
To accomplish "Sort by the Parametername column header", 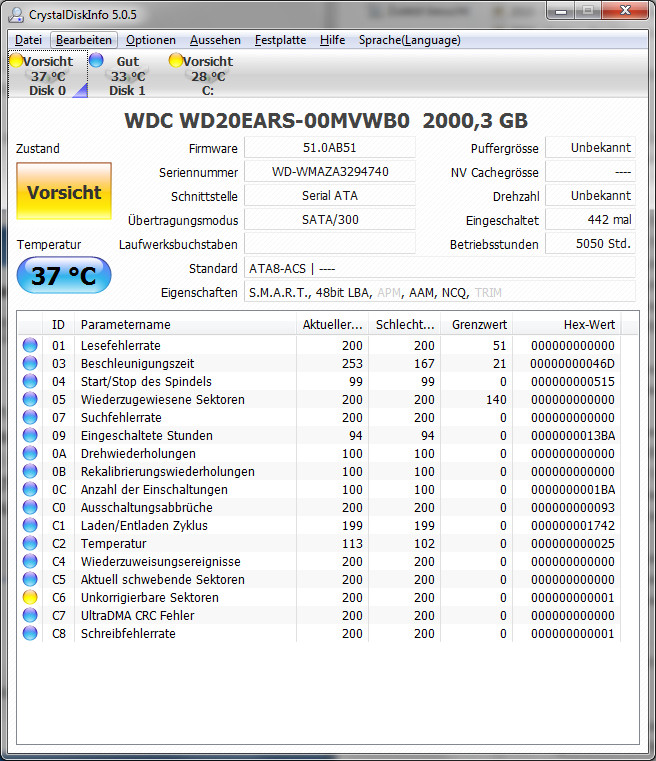I will [185, 324].
